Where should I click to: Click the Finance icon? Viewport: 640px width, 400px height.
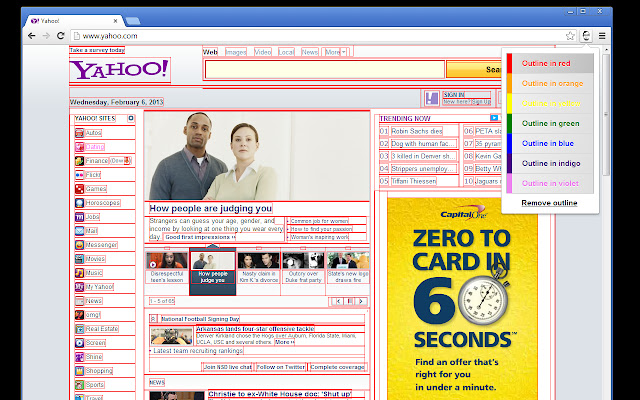(79, 161)
